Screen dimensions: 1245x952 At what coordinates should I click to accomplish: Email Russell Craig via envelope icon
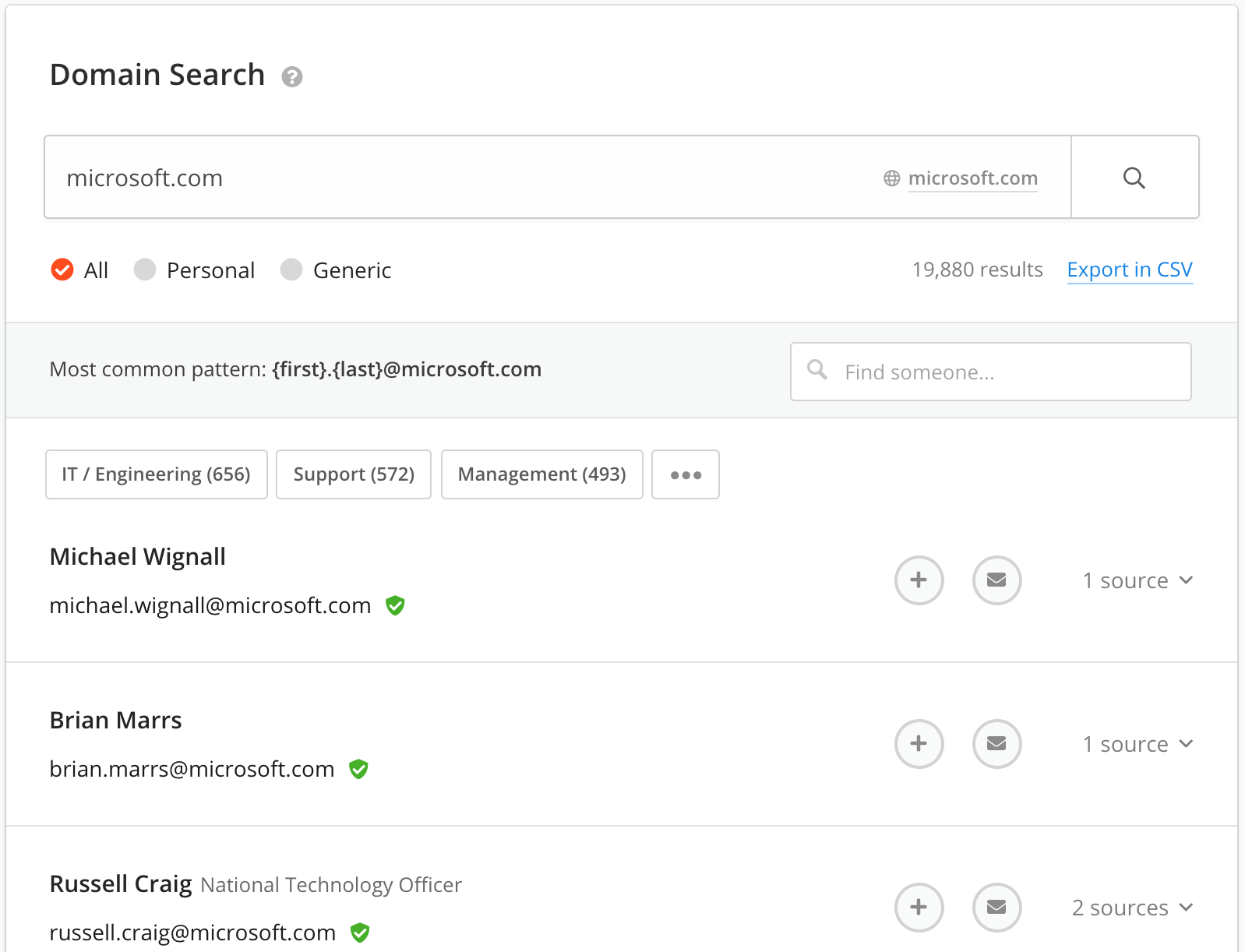pos(997,908)
